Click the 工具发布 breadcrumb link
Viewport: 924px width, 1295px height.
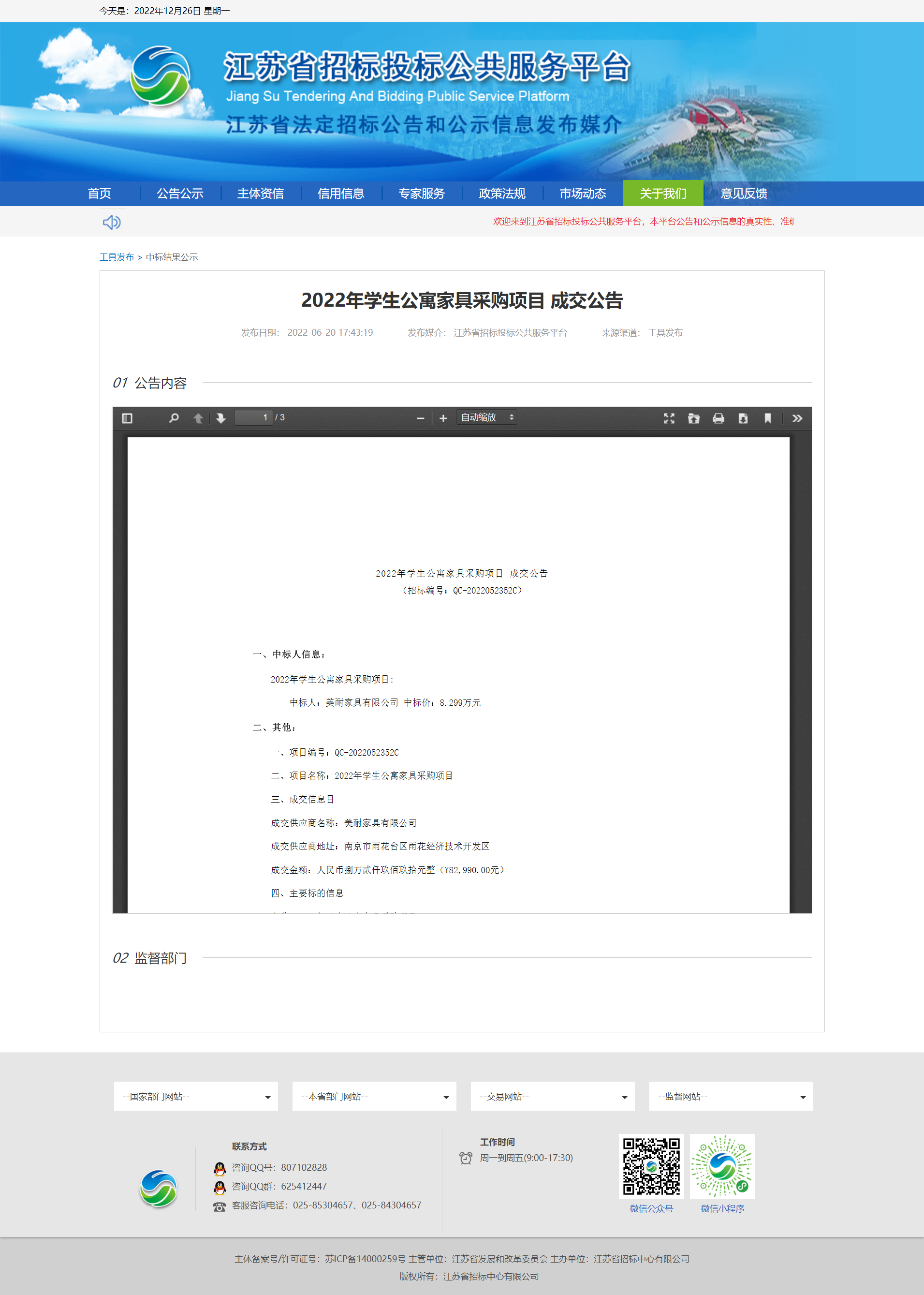click(117, 257)
